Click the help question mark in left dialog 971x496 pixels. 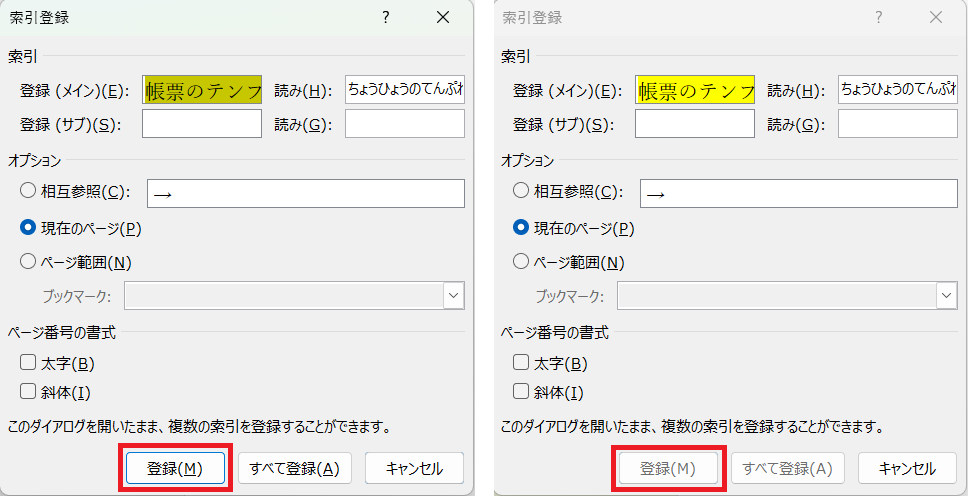(x=386, y=18)
